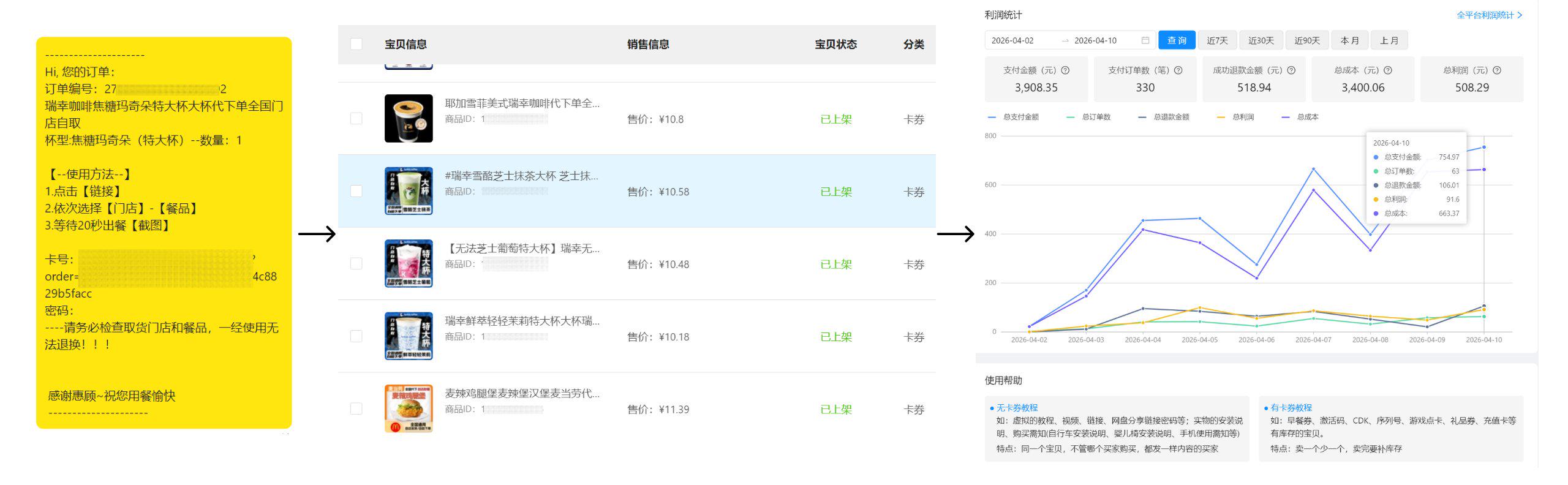This screenshot has width=1568, height=485.
Task: Show help for 支付金额（元）
Action: [x=1065, y=70]
